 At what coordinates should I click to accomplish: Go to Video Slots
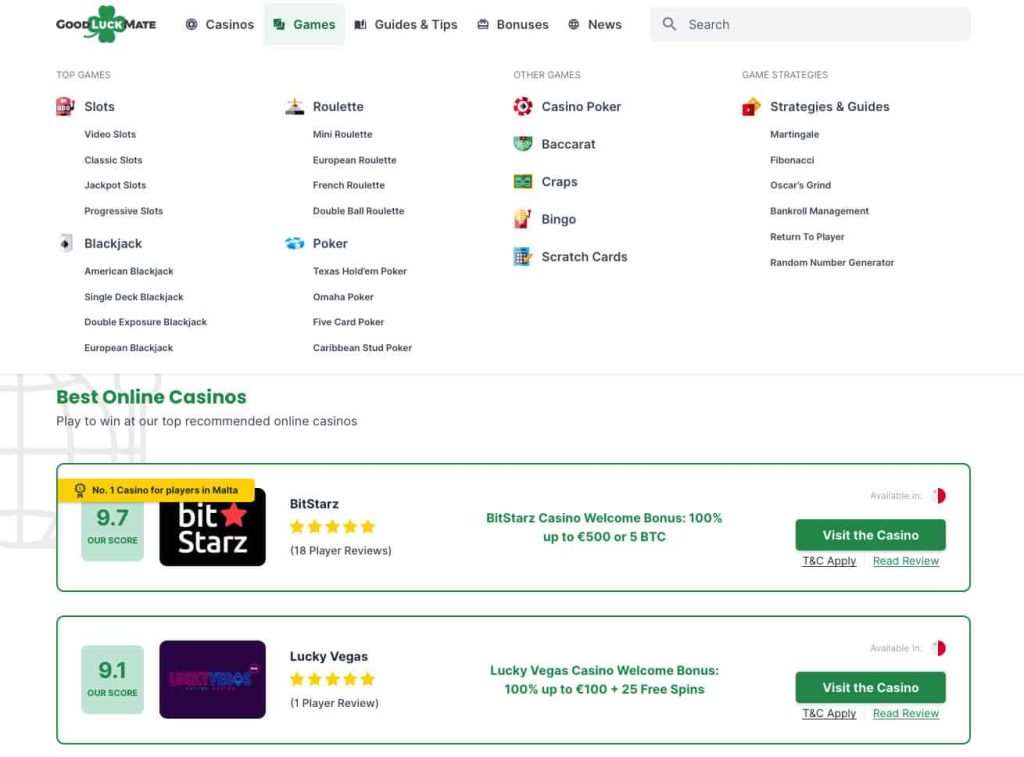pos(110,135)
